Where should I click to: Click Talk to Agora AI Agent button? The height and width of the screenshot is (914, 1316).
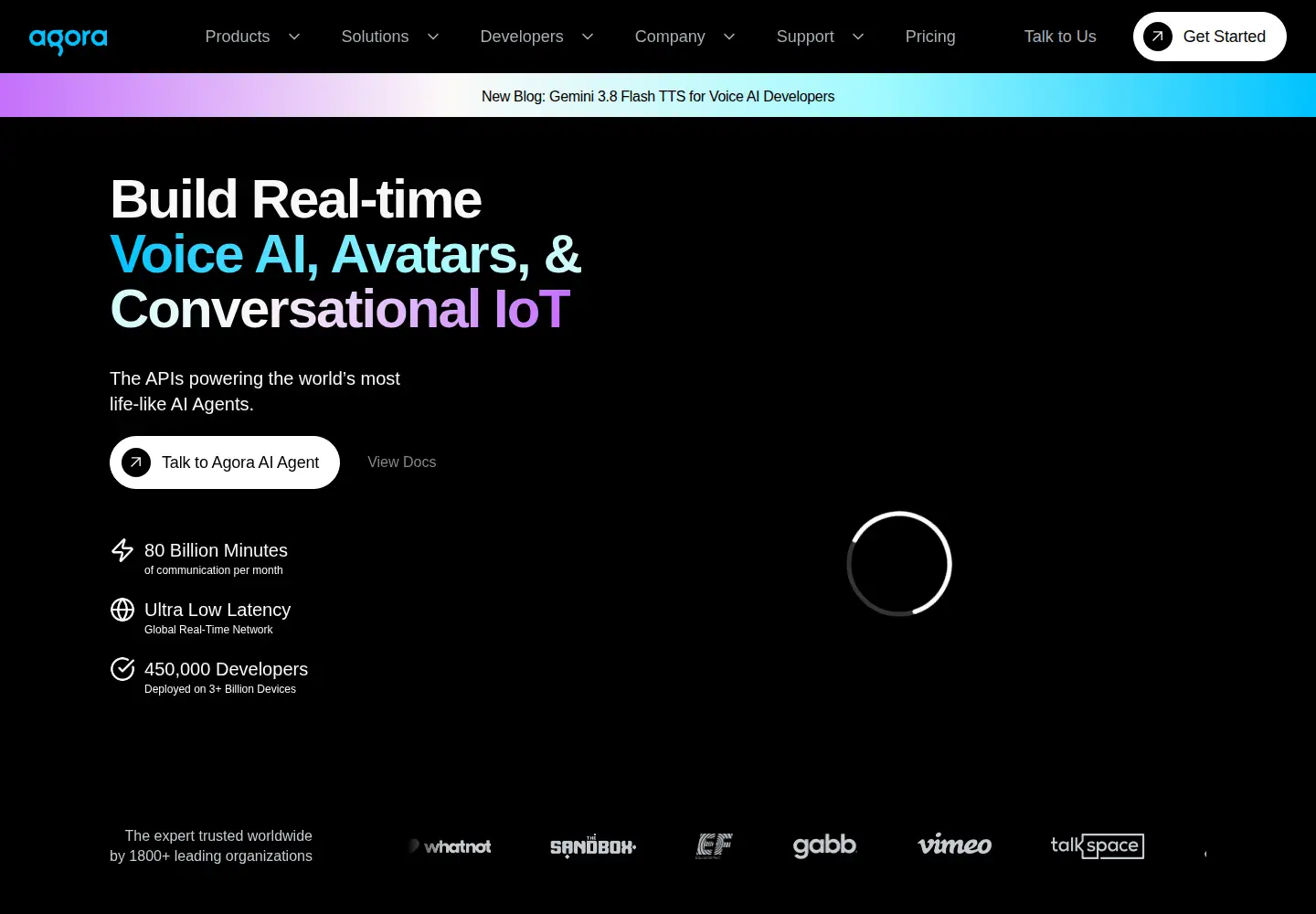click(225, 462)
